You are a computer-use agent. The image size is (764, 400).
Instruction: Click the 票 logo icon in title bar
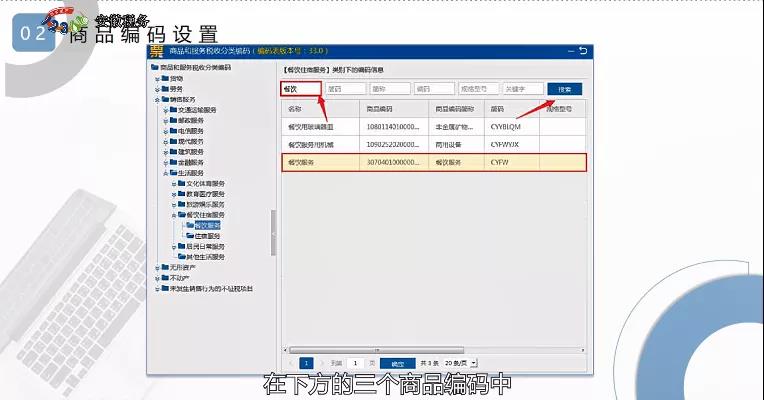coord(156,51)
